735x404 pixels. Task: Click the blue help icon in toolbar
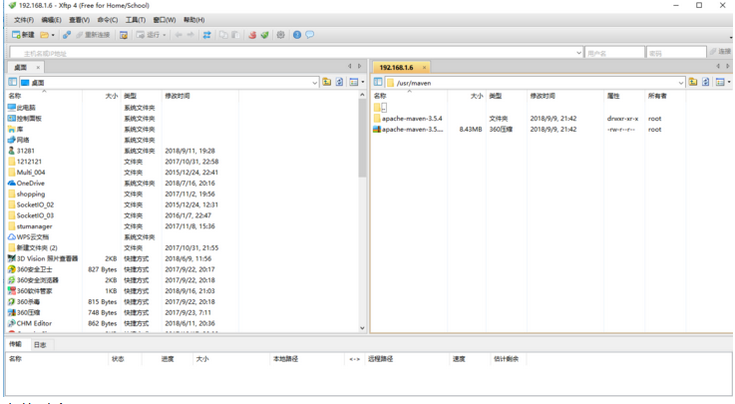click(296, 35)
